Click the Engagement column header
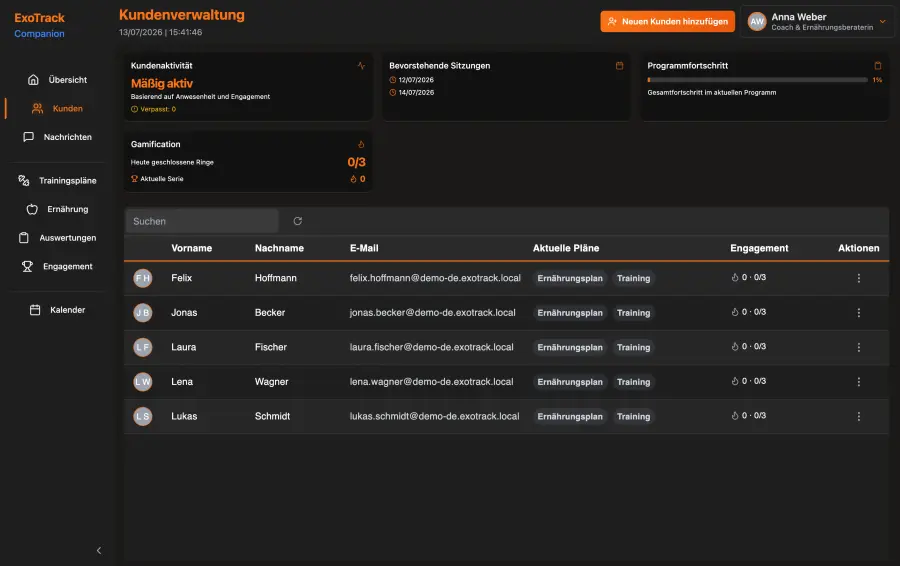The height and width of the screenshot is (566, 900). (759, 248)
